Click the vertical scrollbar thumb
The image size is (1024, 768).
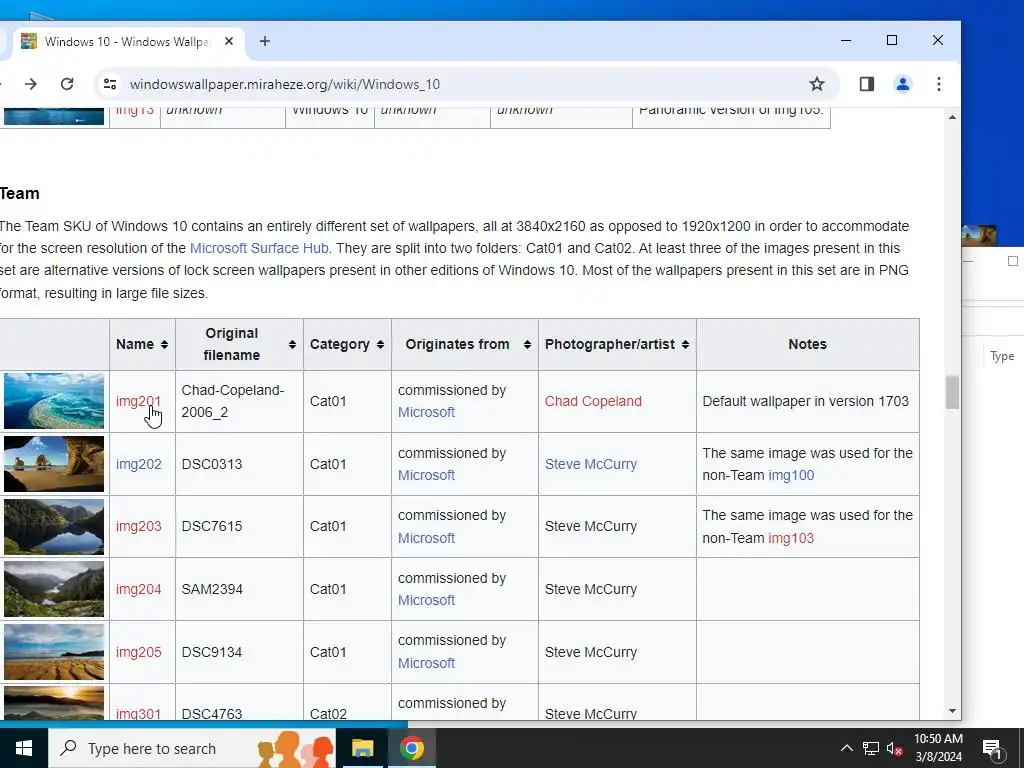[x=952, y=392]
